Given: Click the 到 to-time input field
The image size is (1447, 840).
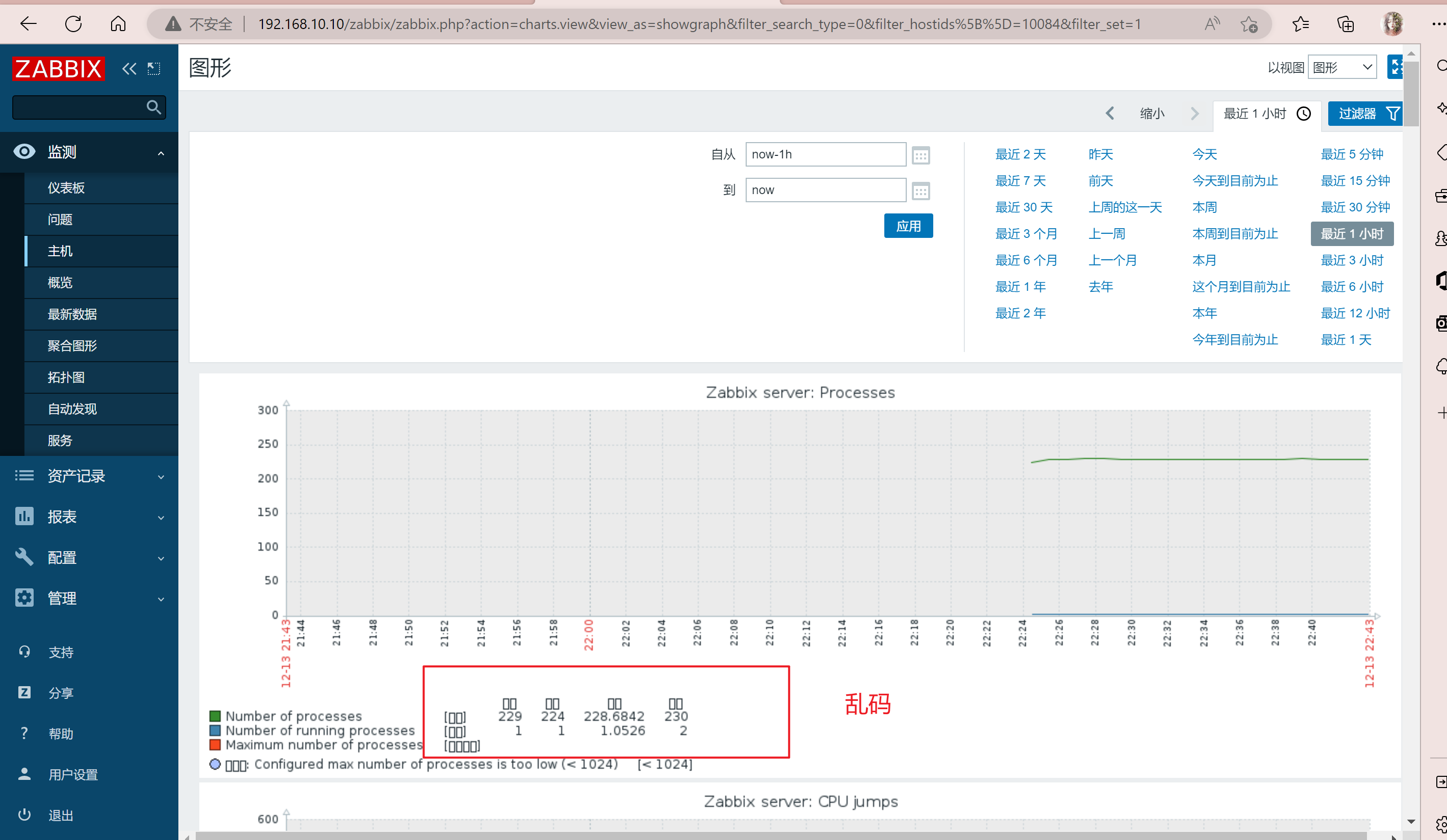Looking at the screenshot, I should click(826, 190).
